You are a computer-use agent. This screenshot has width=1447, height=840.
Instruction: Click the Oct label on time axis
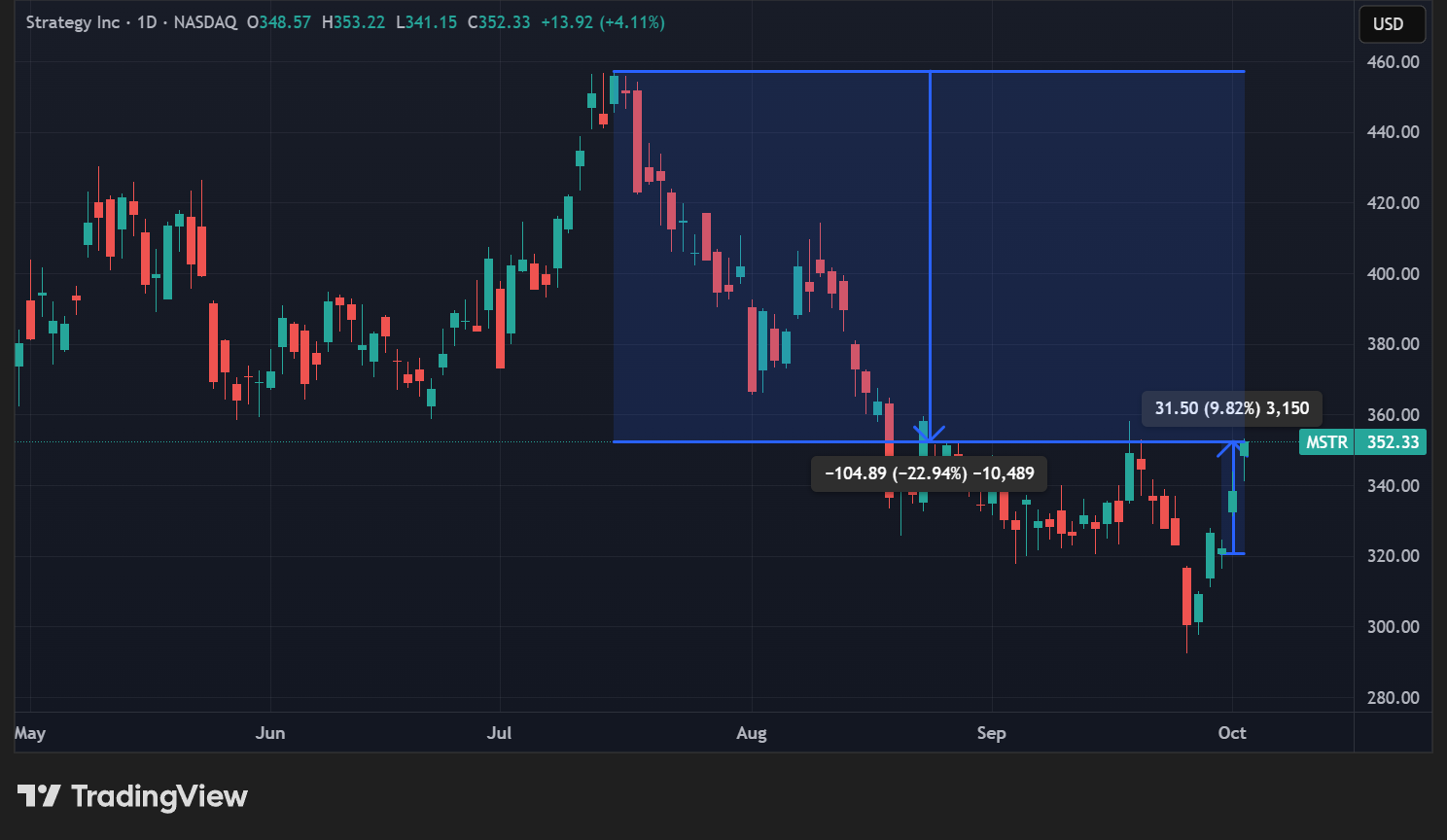(x=1232, y=733)
